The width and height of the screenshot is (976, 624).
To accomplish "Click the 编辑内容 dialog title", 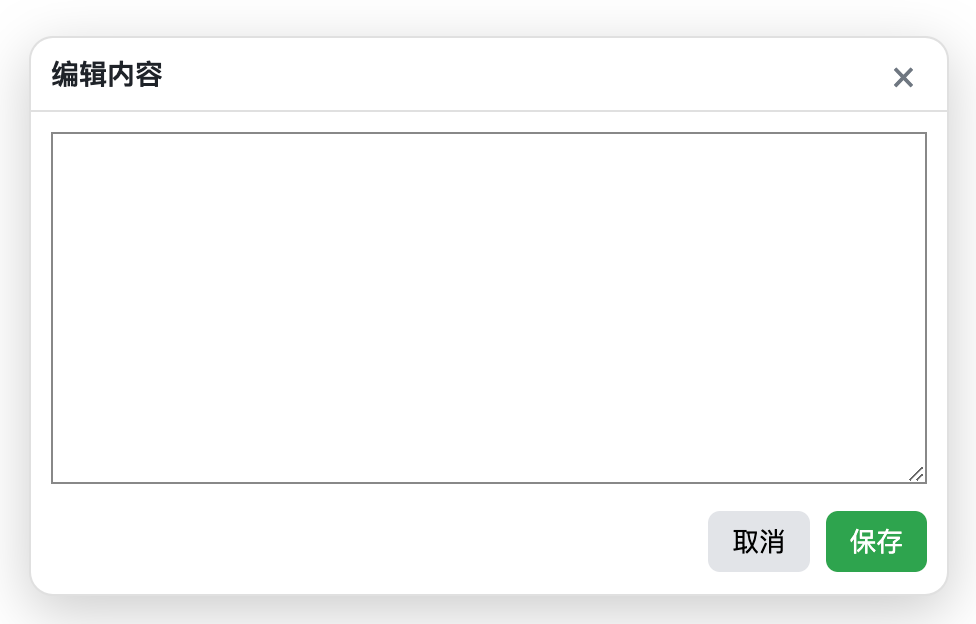I will coord(107,75).
